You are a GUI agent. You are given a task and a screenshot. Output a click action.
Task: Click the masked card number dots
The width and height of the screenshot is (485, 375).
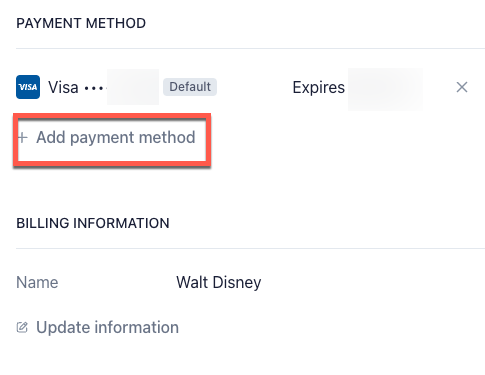(x=95, y=88)
